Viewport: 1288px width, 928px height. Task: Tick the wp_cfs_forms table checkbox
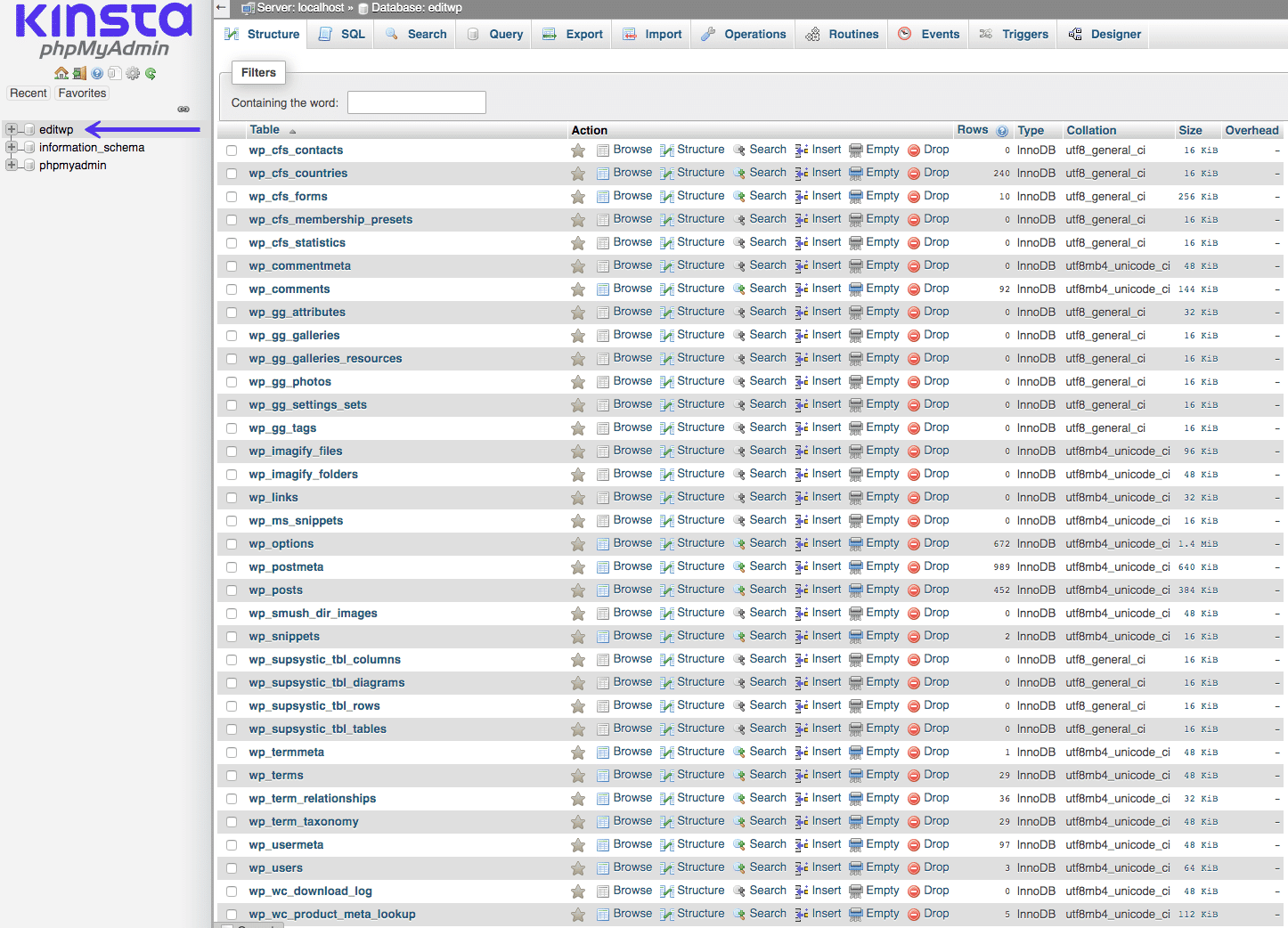pyautogui.click(x=232, y=196)
